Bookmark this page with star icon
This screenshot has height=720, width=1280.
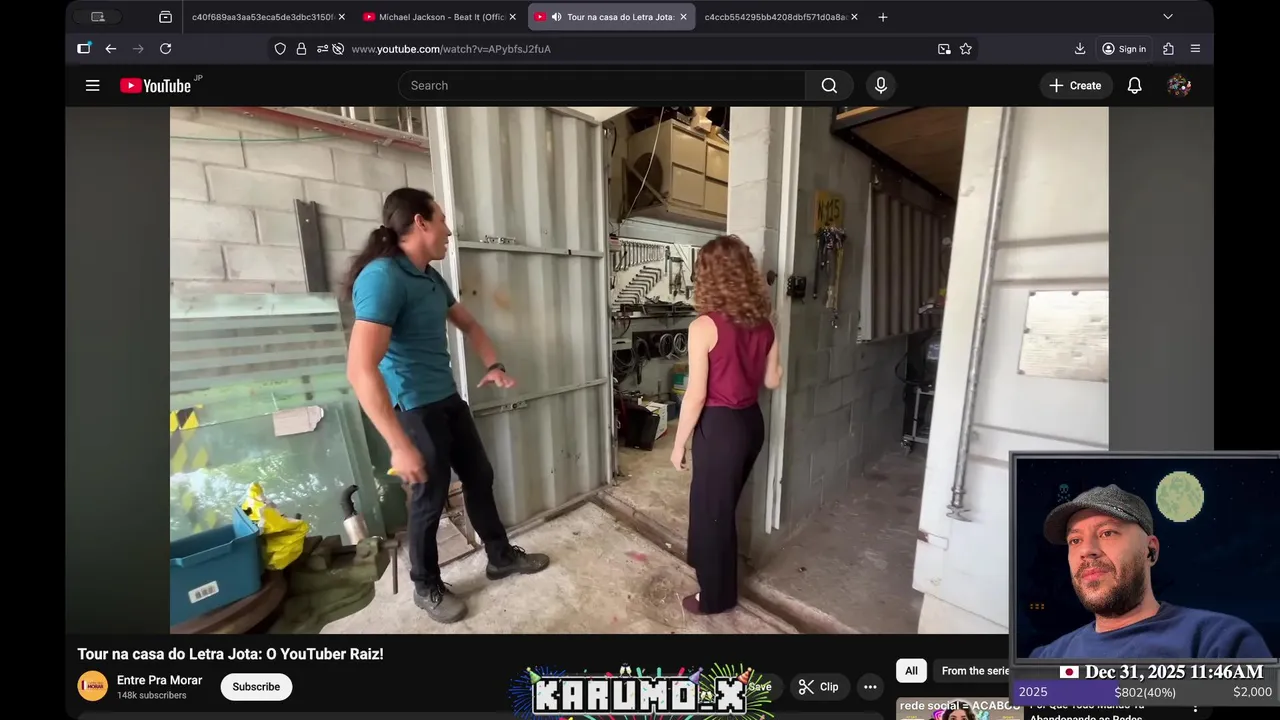pyautogui.click(x=966, y=49)
